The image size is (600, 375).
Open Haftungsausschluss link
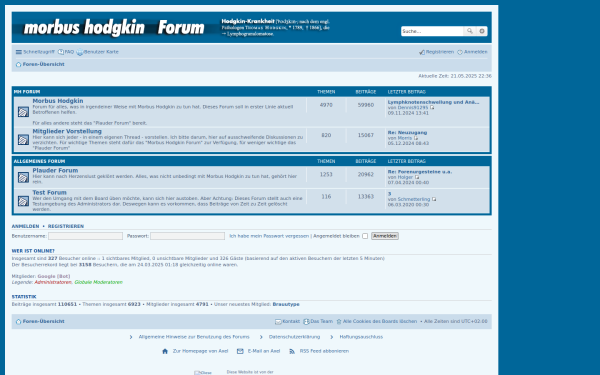(x=361, y=337)
